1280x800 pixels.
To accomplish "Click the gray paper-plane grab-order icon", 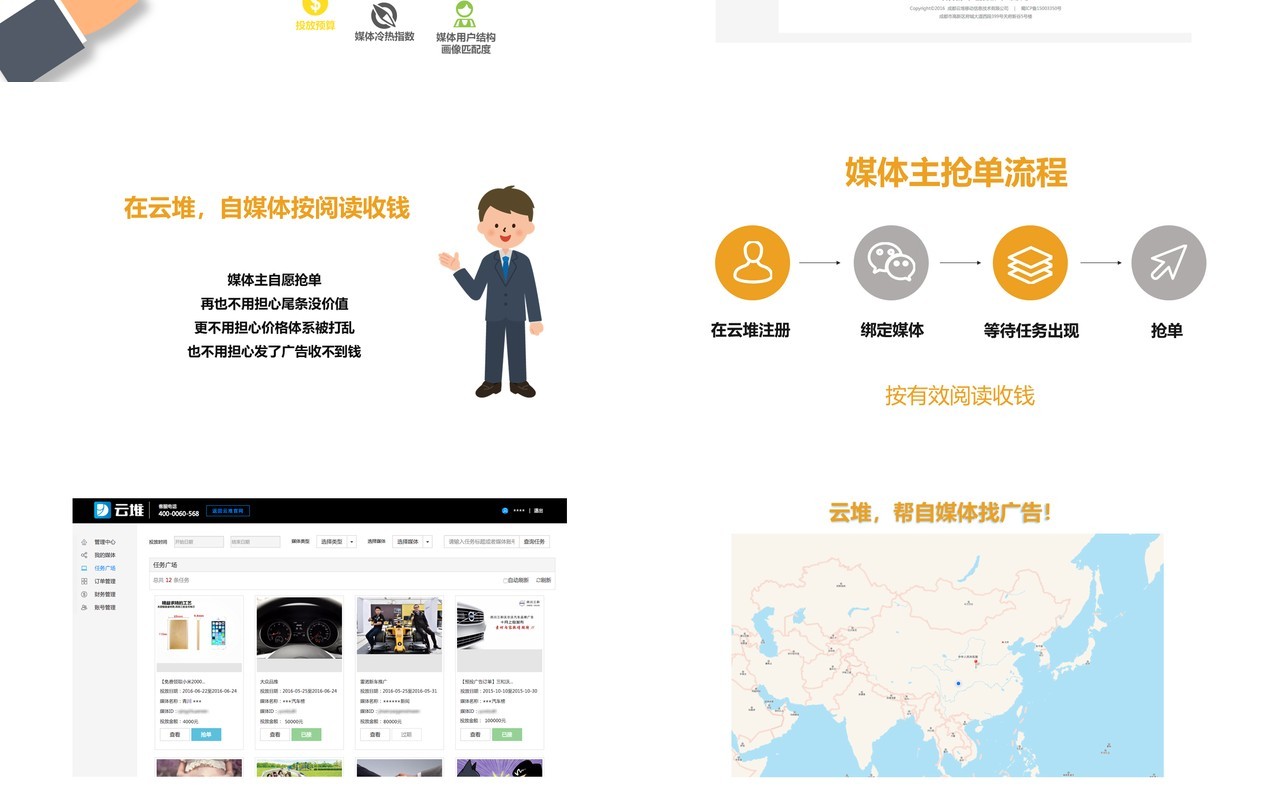I will click(x=1169, y=263).
